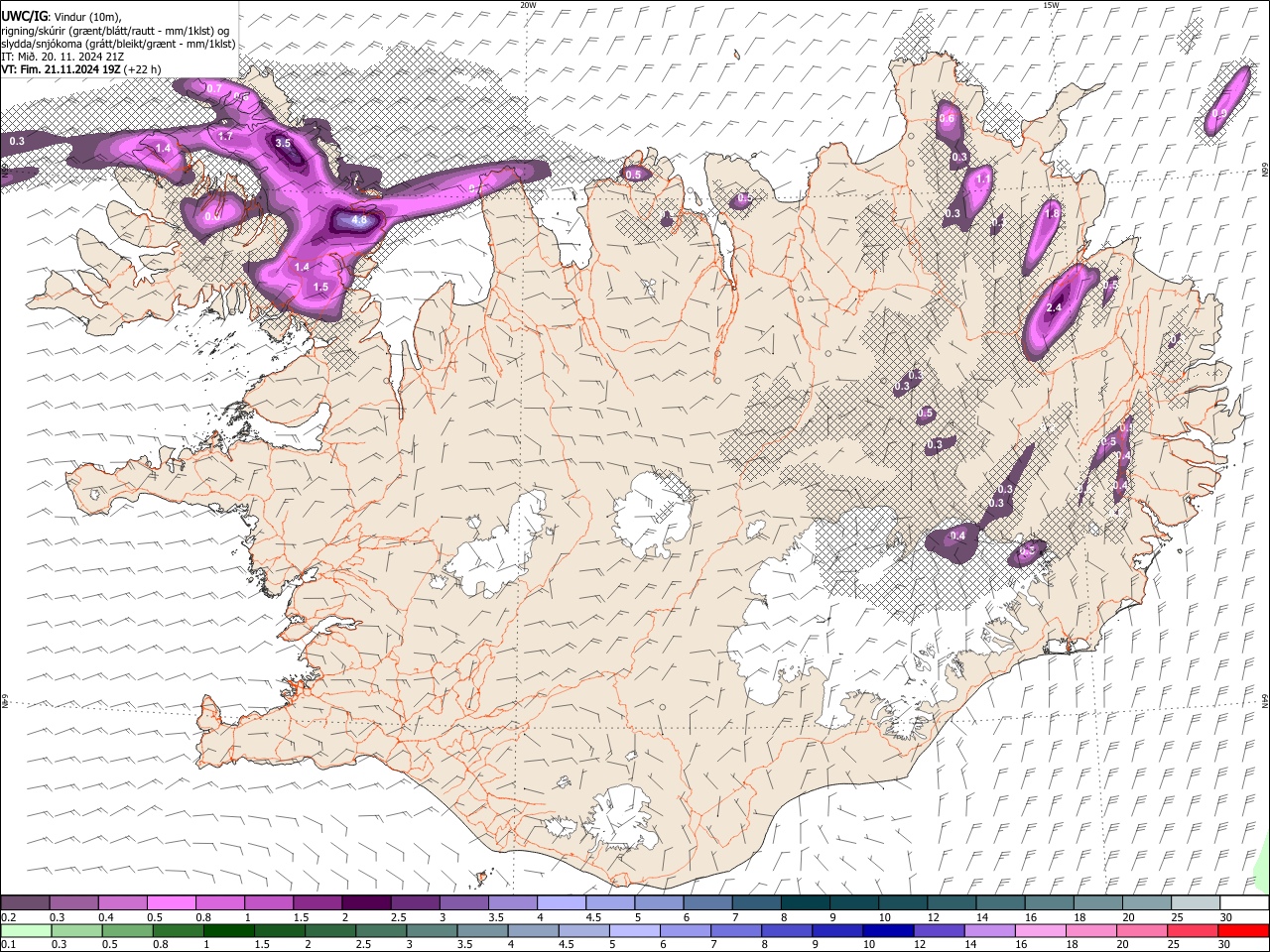Click the 4.8 precipitation maximum label
Viewport: 1270px width, 952px height.
pyautogui.click(x=358, y=220)
